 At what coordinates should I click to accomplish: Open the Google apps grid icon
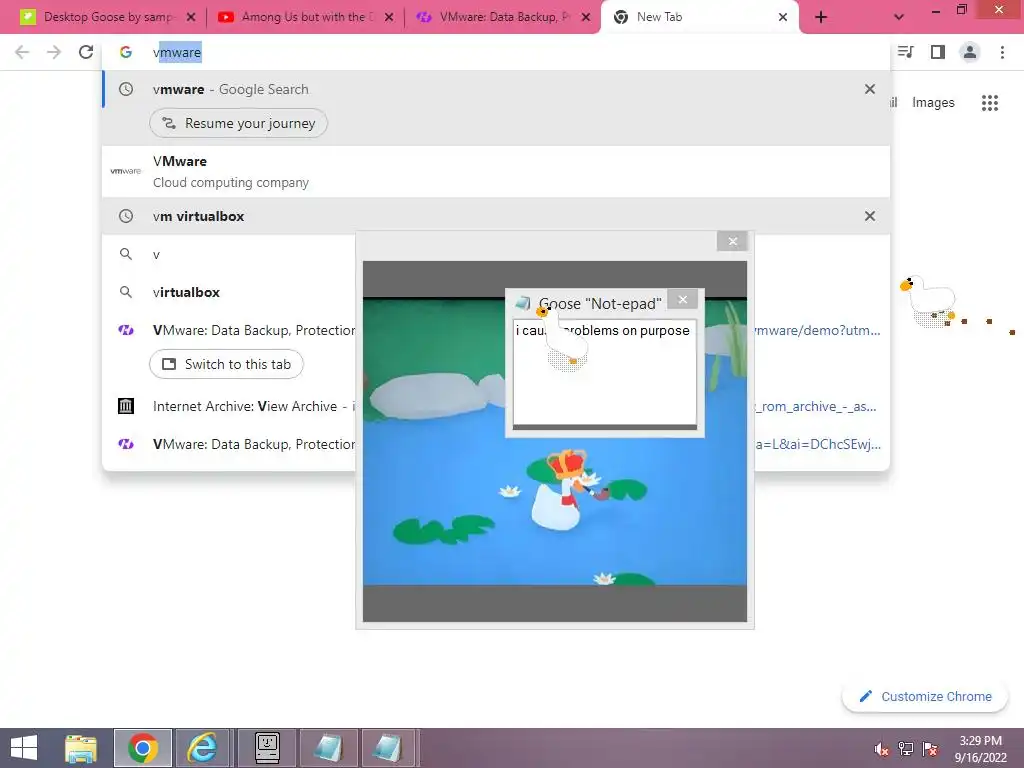point(990,103)
